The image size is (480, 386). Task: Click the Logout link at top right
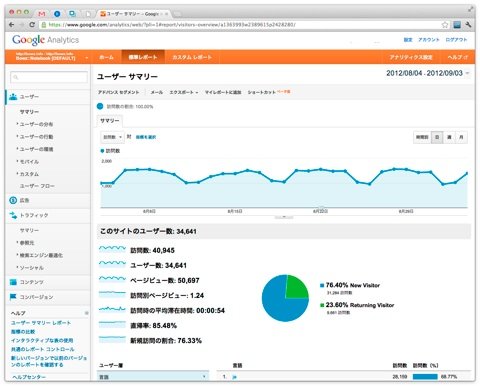coord(456,40)
